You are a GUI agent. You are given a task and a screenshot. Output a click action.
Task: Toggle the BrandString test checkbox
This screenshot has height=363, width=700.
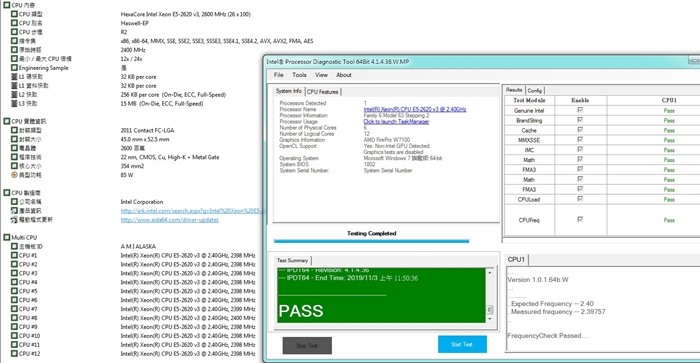(580, 120)
